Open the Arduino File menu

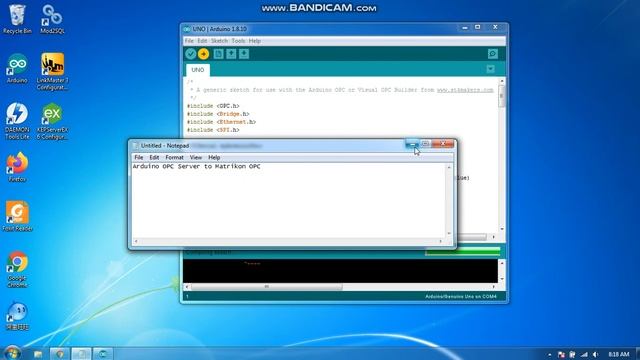pyautogui.click(x=189, y=41)
